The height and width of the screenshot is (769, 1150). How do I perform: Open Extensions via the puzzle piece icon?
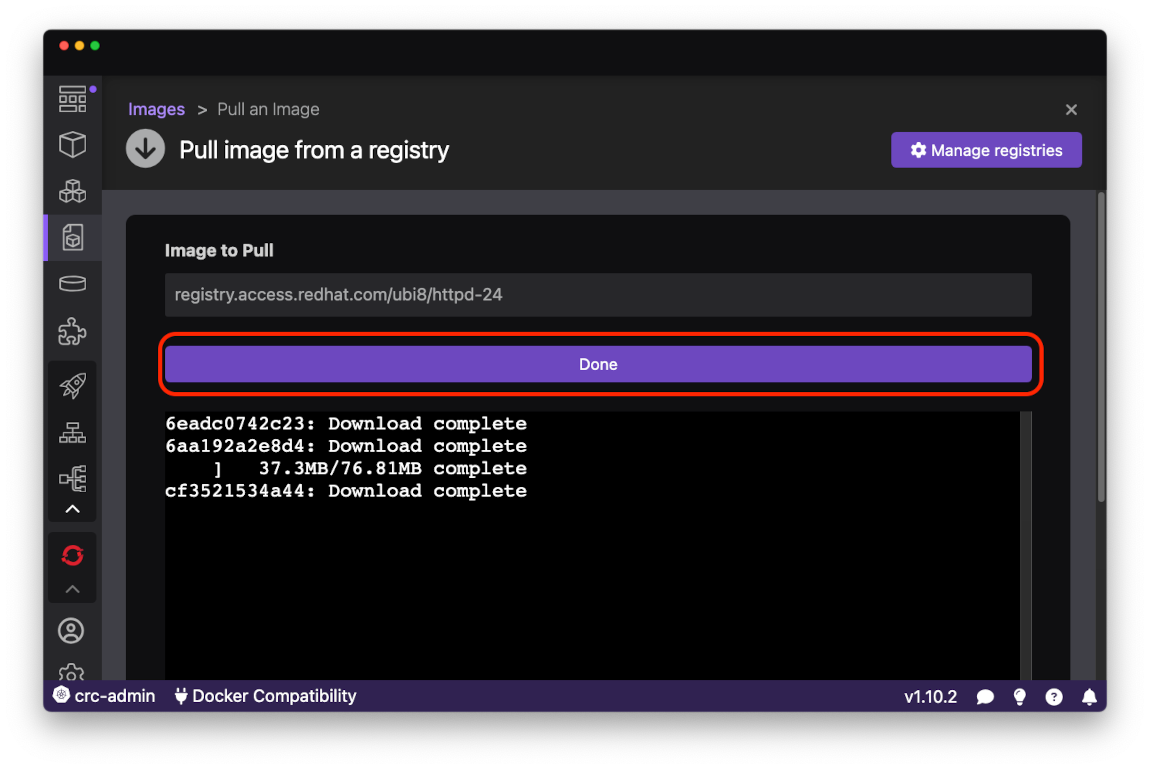(x=73, y=331)
